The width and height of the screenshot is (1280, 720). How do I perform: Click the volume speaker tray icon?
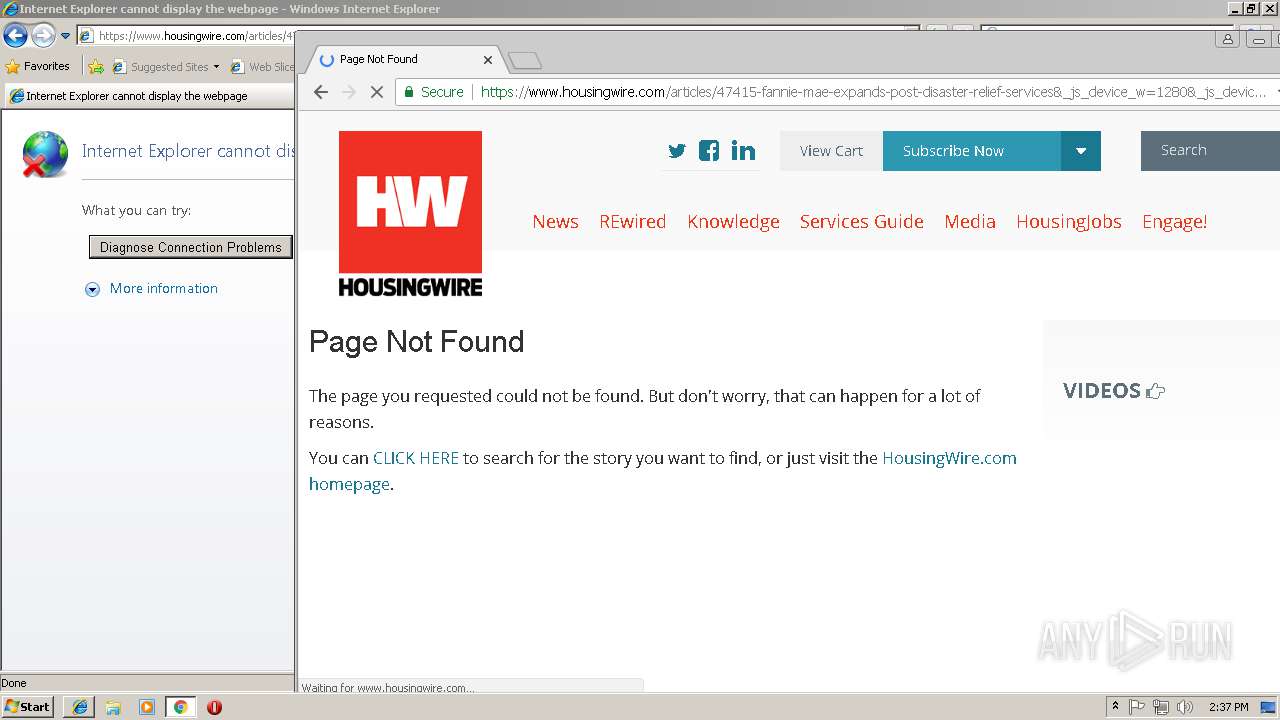(1185, 707)
